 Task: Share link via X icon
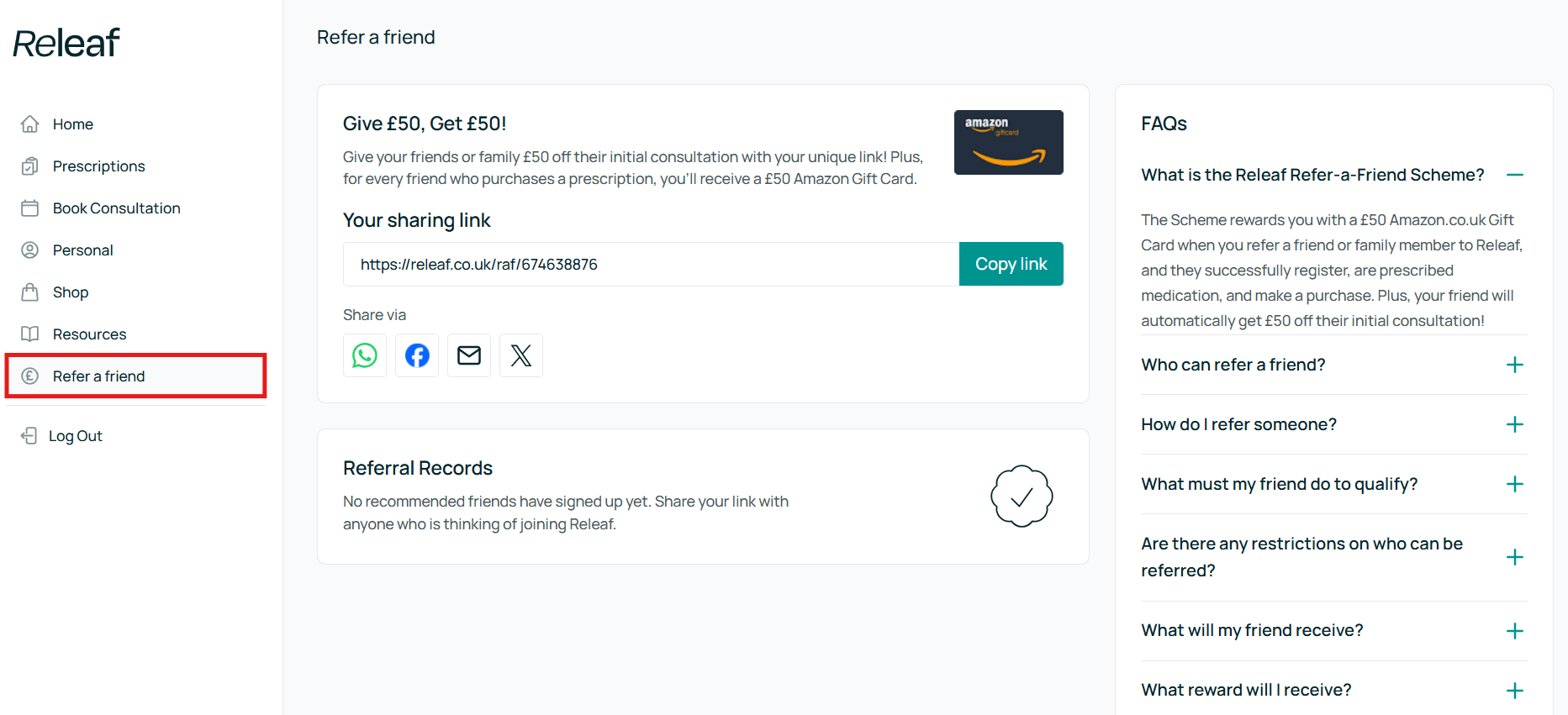[521, 355]
